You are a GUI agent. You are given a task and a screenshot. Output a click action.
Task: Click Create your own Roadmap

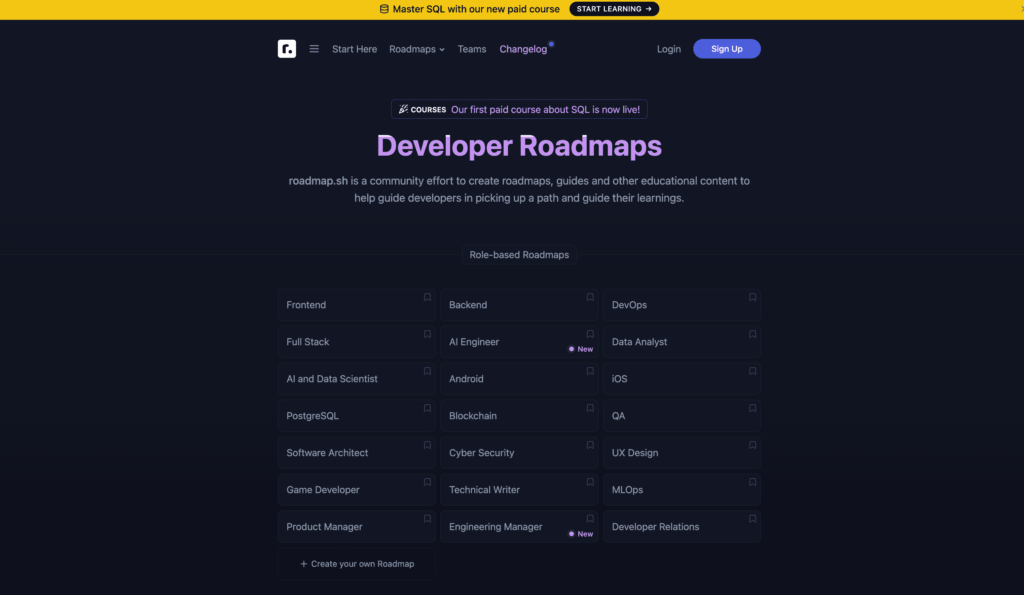point(357,564)
